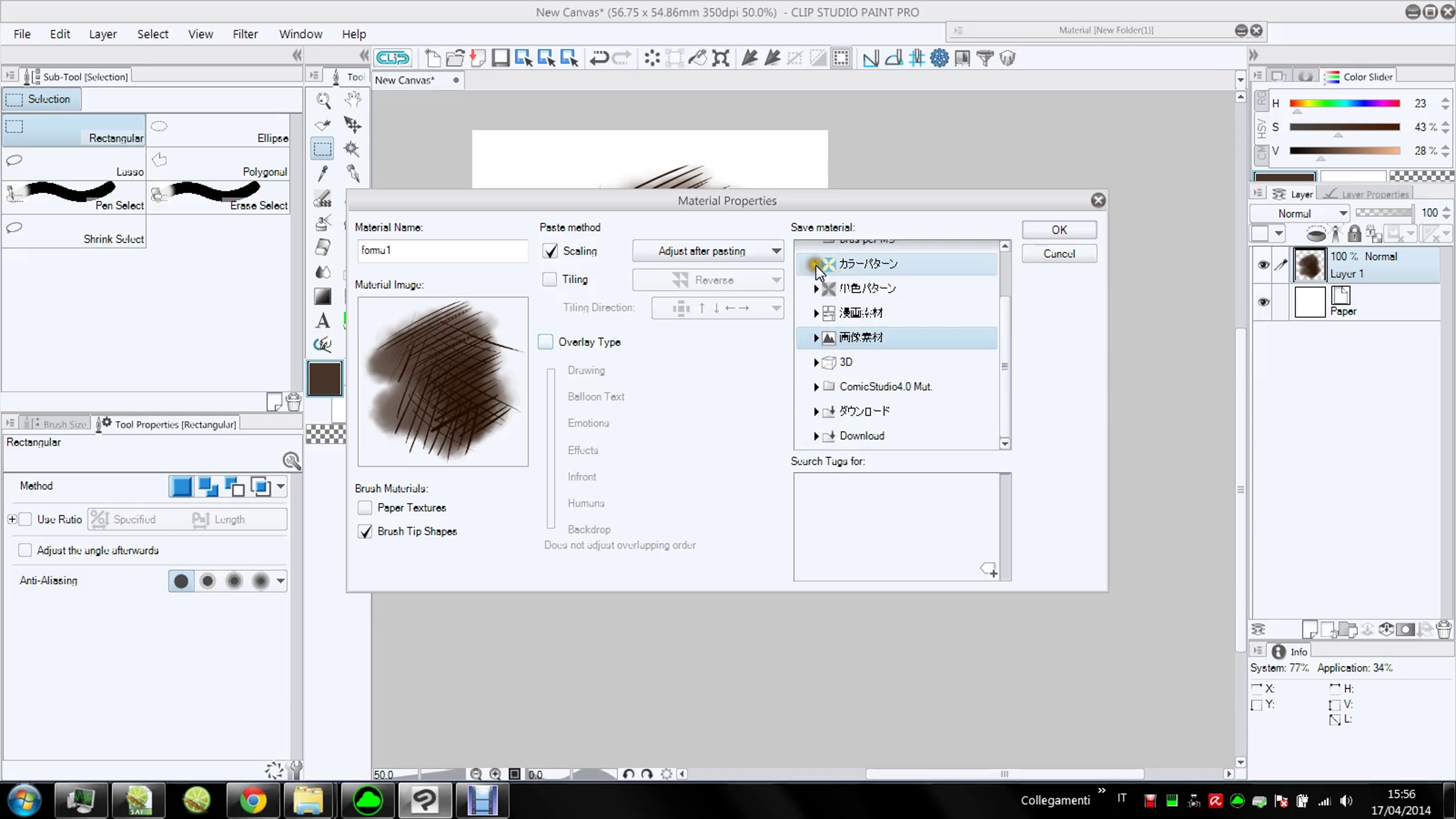Click the Clip Studio logo icon

coord(393,58)
